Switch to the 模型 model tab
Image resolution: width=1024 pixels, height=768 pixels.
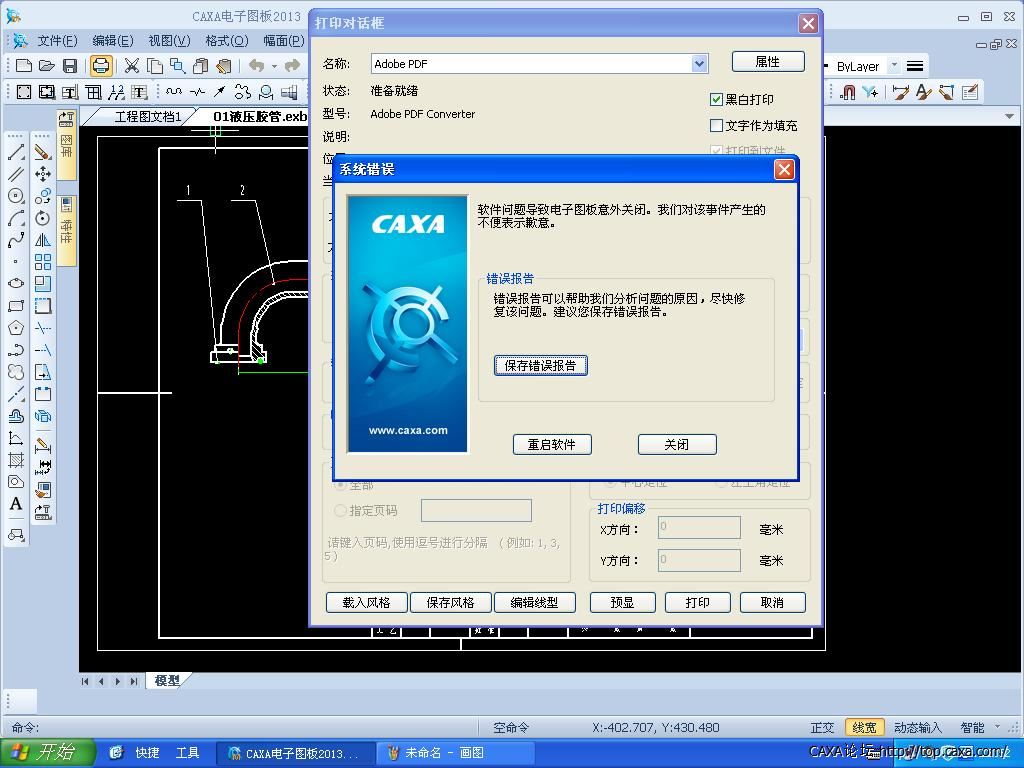[x=167, y=680]
